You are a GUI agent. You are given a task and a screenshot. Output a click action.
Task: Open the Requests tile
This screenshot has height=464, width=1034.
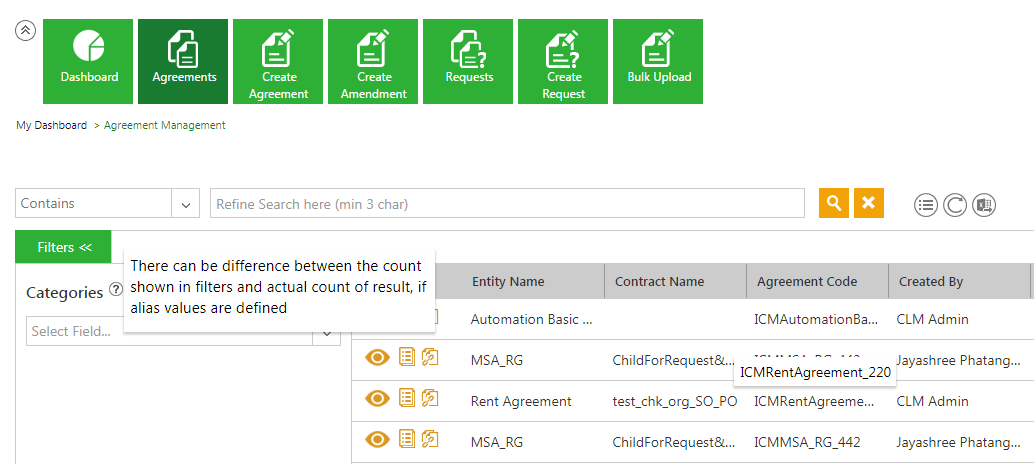coord(469,60)
